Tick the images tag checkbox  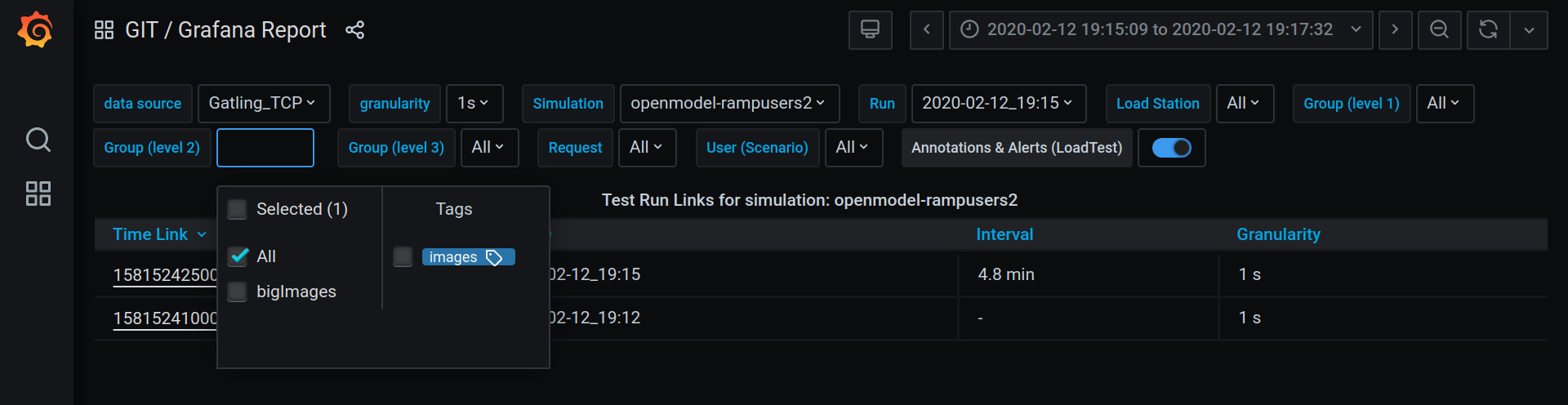(403, 257)
